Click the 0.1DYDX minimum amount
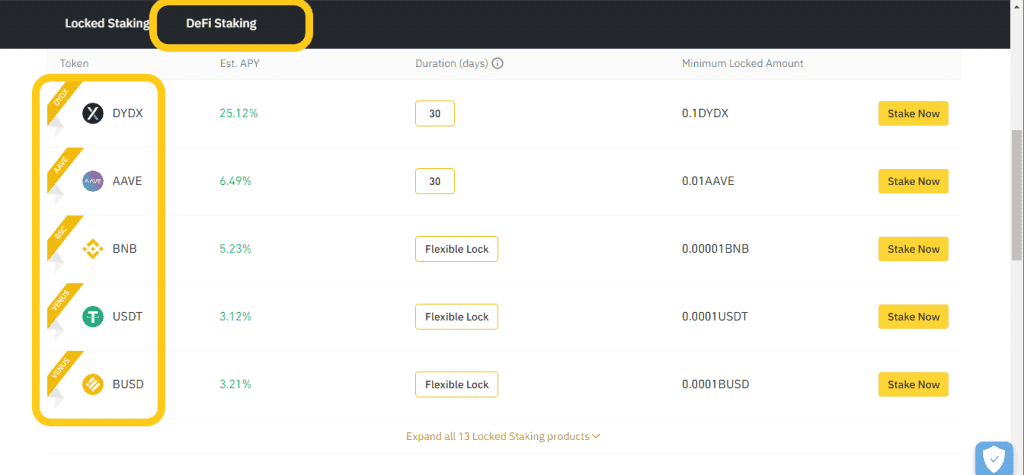 [x=705, y=114]
